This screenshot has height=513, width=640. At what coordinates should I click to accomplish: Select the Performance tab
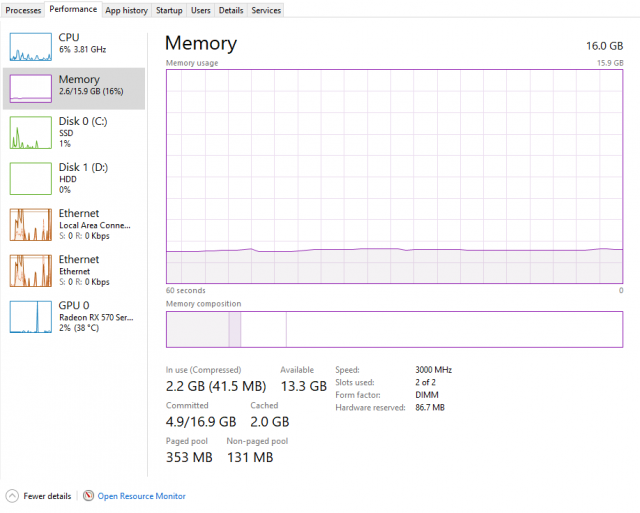click(73, 9)
